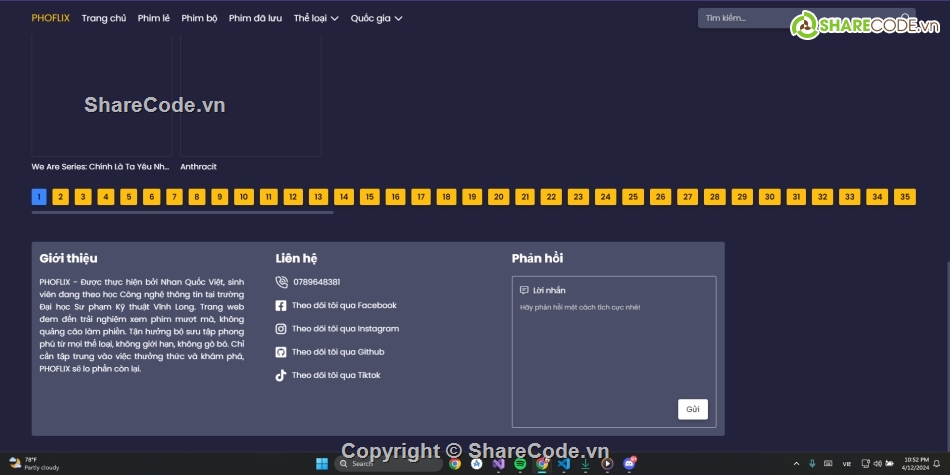Go to page 28

point(715,197)
